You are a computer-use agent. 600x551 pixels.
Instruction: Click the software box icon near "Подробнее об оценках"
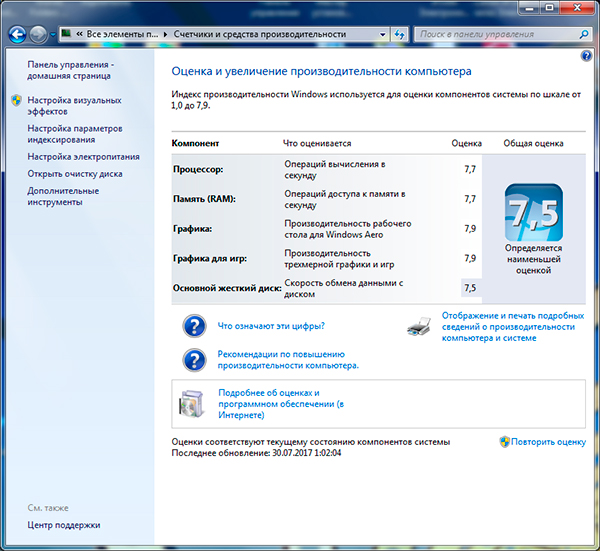(x=191, y=403)
